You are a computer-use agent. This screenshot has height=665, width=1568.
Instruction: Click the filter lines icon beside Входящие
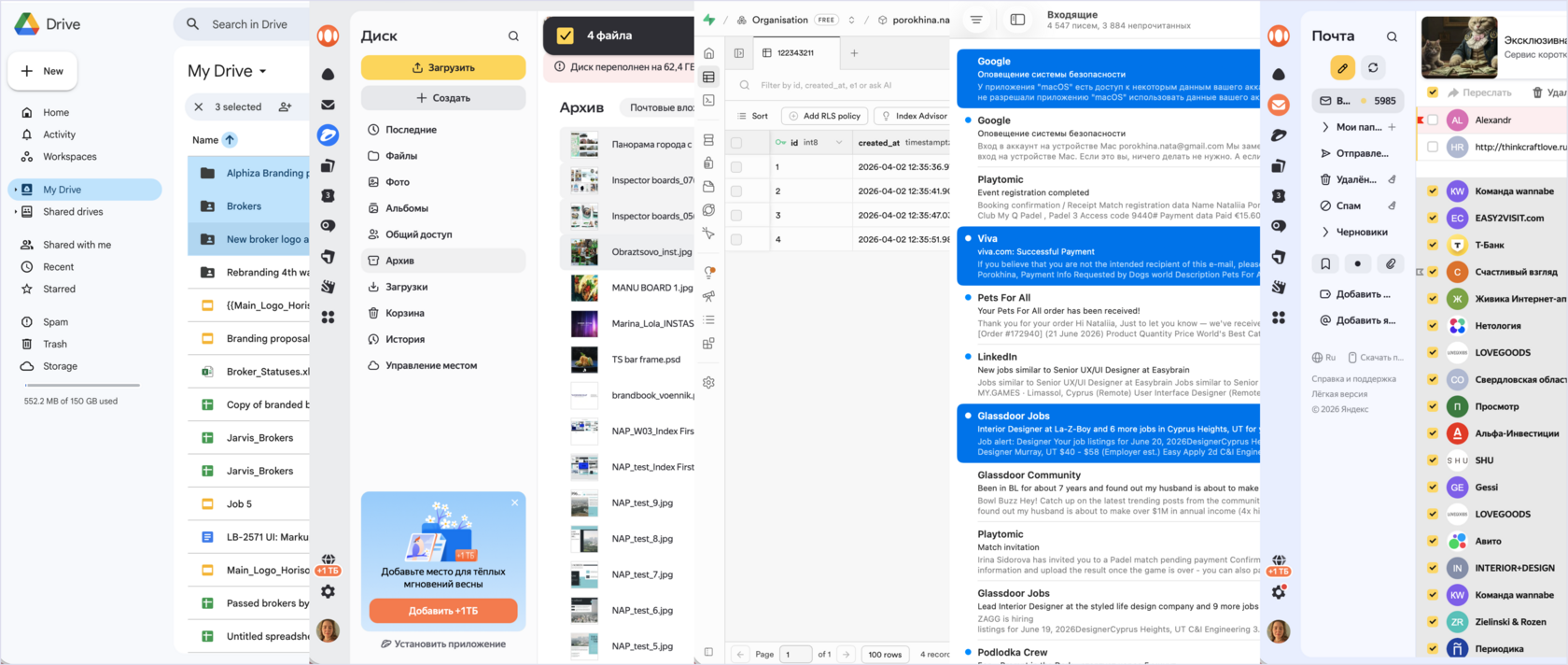pos(976,20)
